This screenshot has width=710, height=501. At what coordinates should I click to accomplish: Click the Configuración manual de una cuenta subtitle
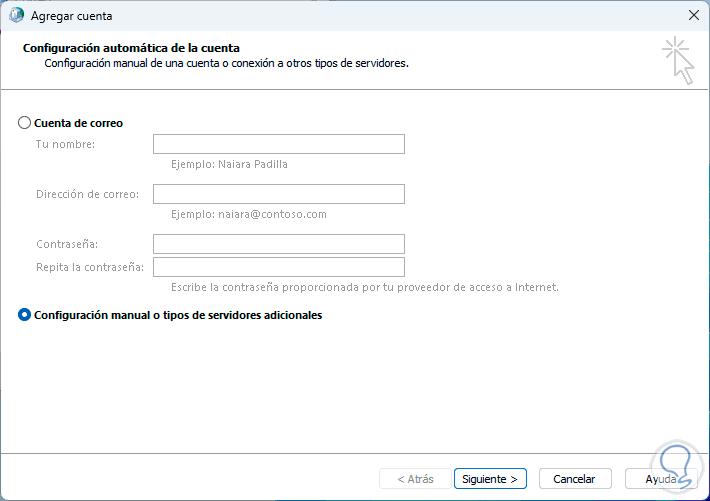(226, 63)
